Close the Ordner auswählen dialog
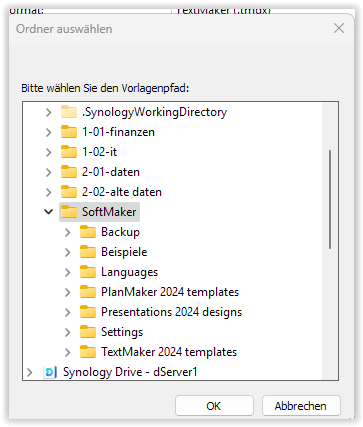The height and width of the screenshot is (427, 363). pos(339,28)
